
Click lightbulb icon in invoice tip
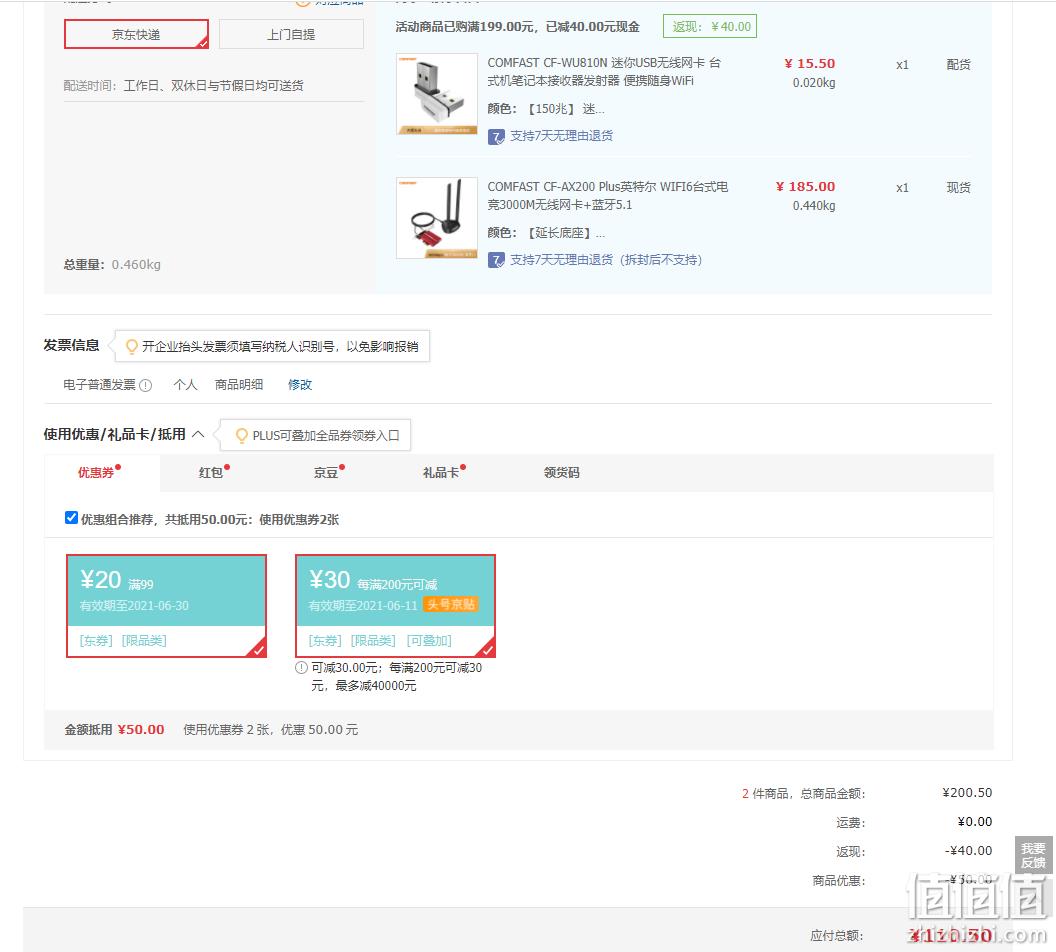(x=131, y=346)
